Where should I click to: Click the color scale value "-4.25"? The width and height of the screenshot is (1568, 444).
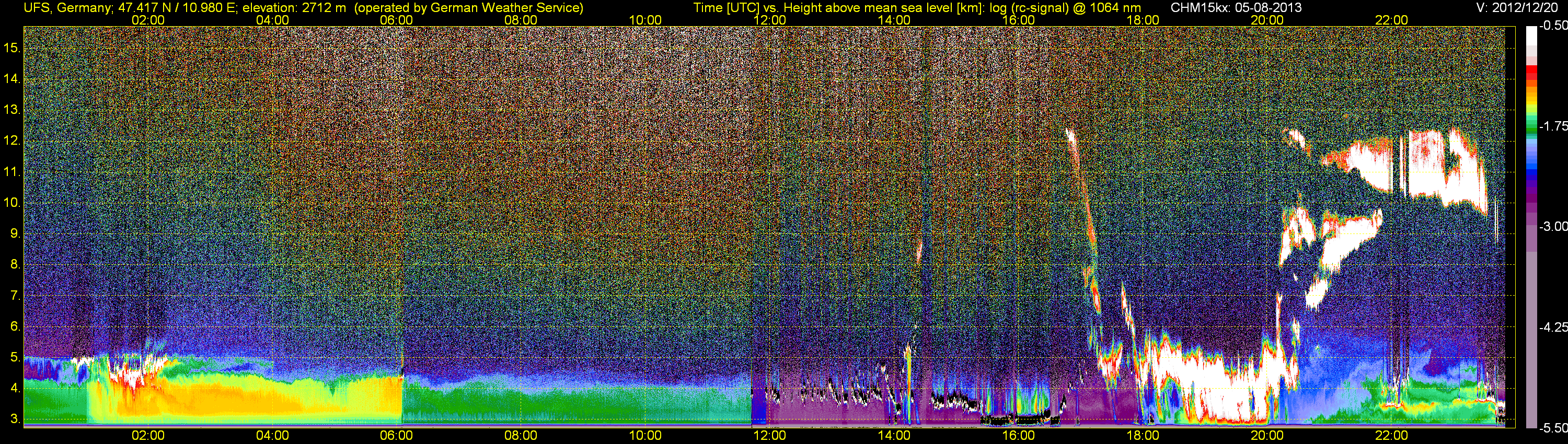click(1553, 327)
